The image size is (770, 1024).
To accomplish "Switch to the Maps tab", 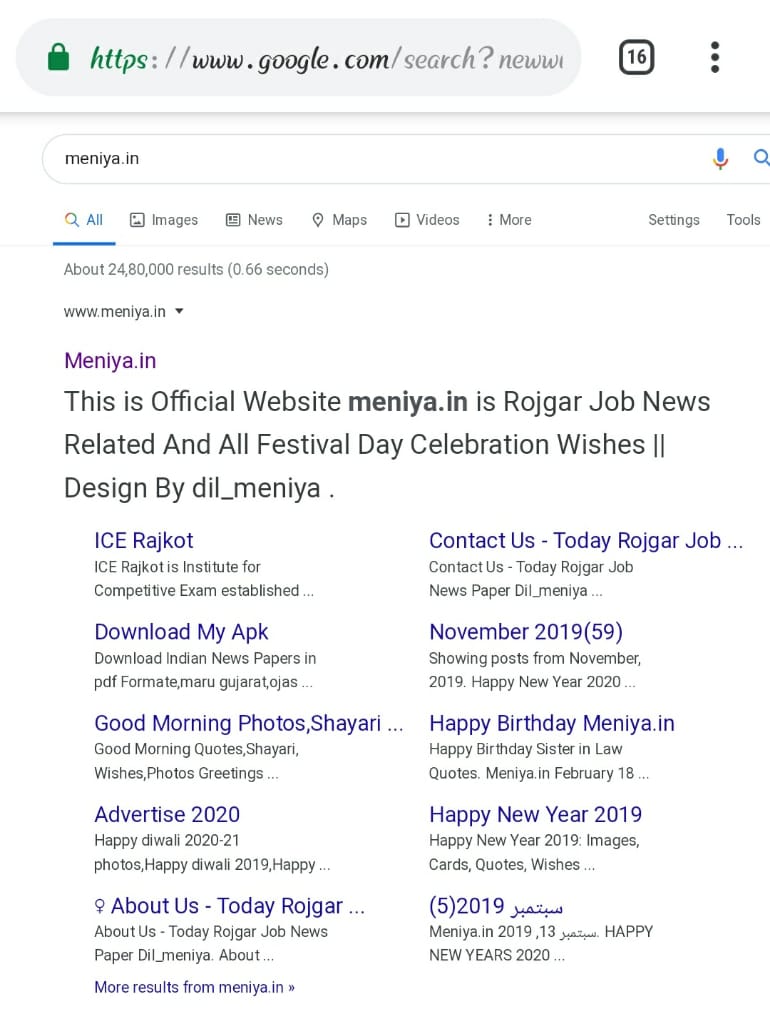I will (x=339, y=220).
